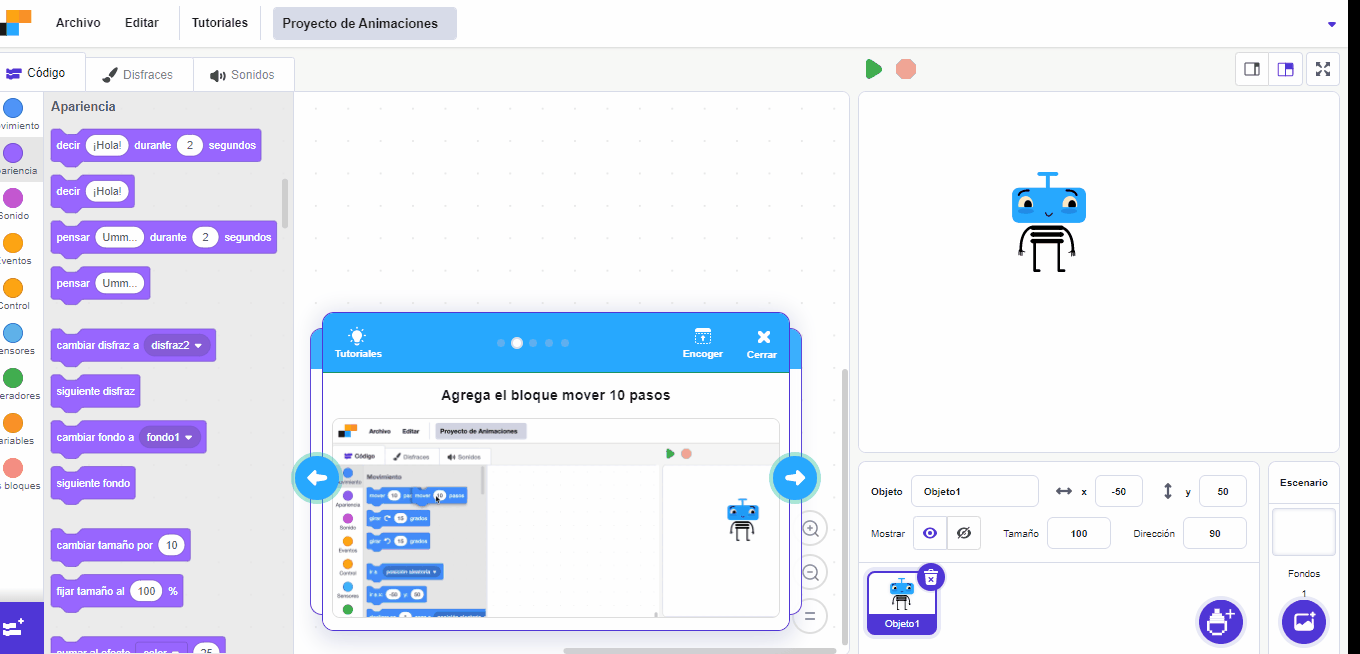Go to next tutorial step

pyautogui.click(x=795, y=478)
